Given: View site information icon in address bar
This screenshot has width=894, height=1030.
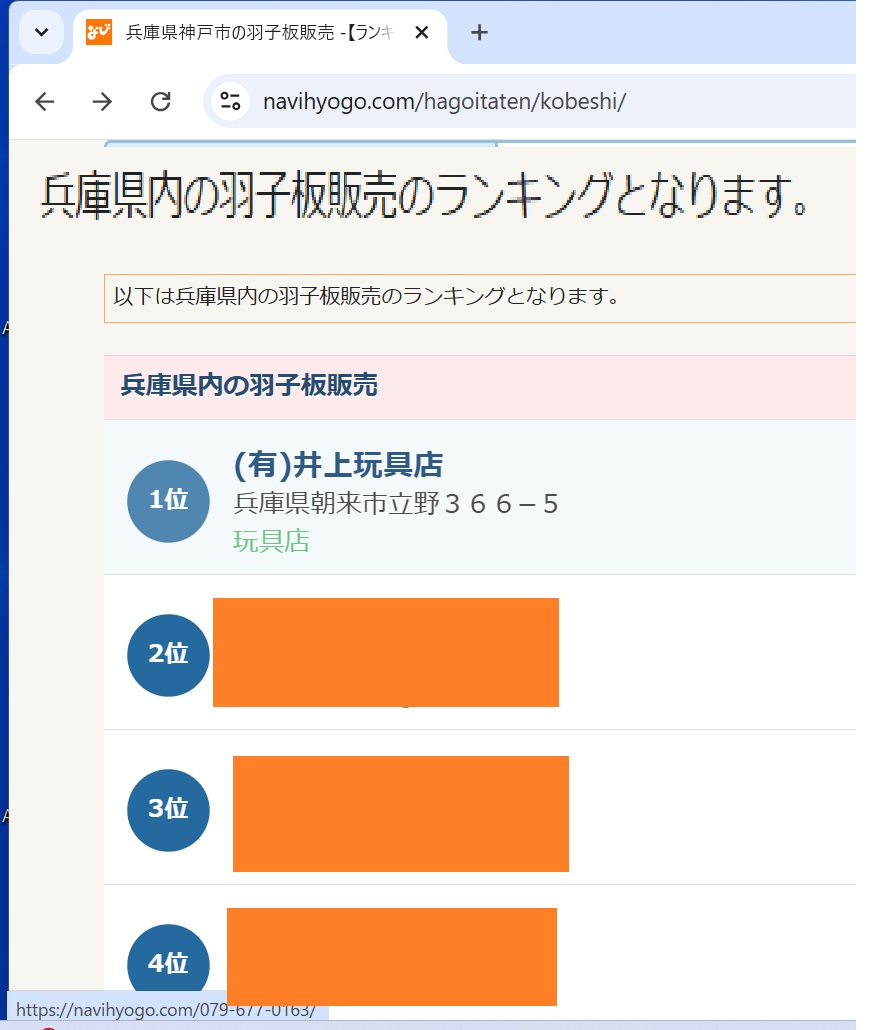Looking at the screenshot, I should point(231,101).
